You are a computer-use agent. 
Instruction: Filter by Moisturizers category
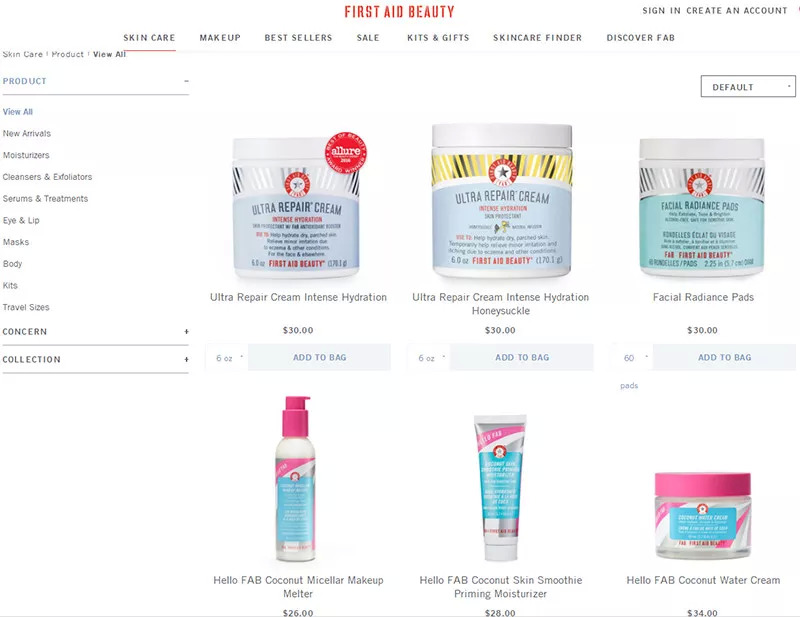pyautogui.click(x=26, y=155)
